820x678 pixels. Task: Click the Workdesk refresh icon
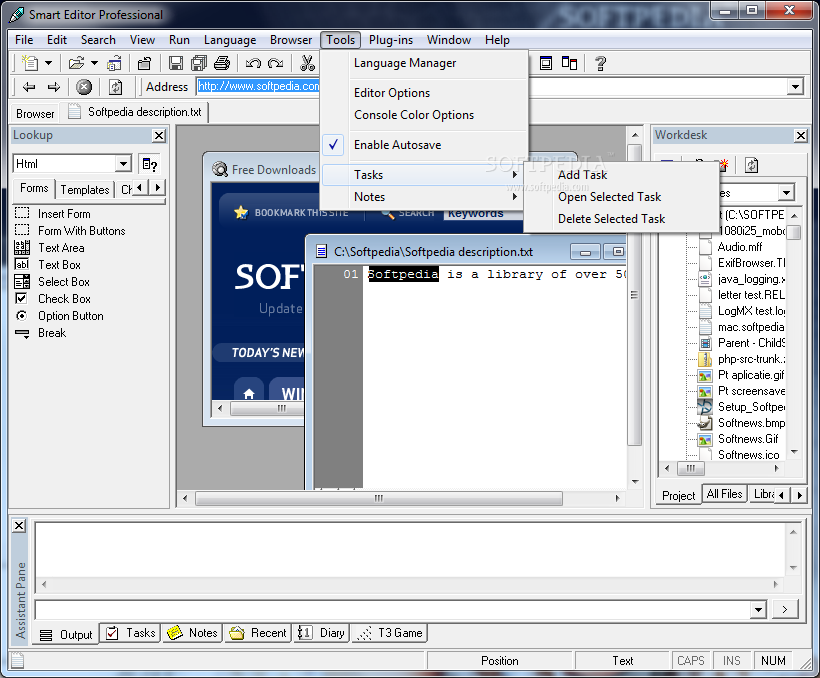pos(751,165)
